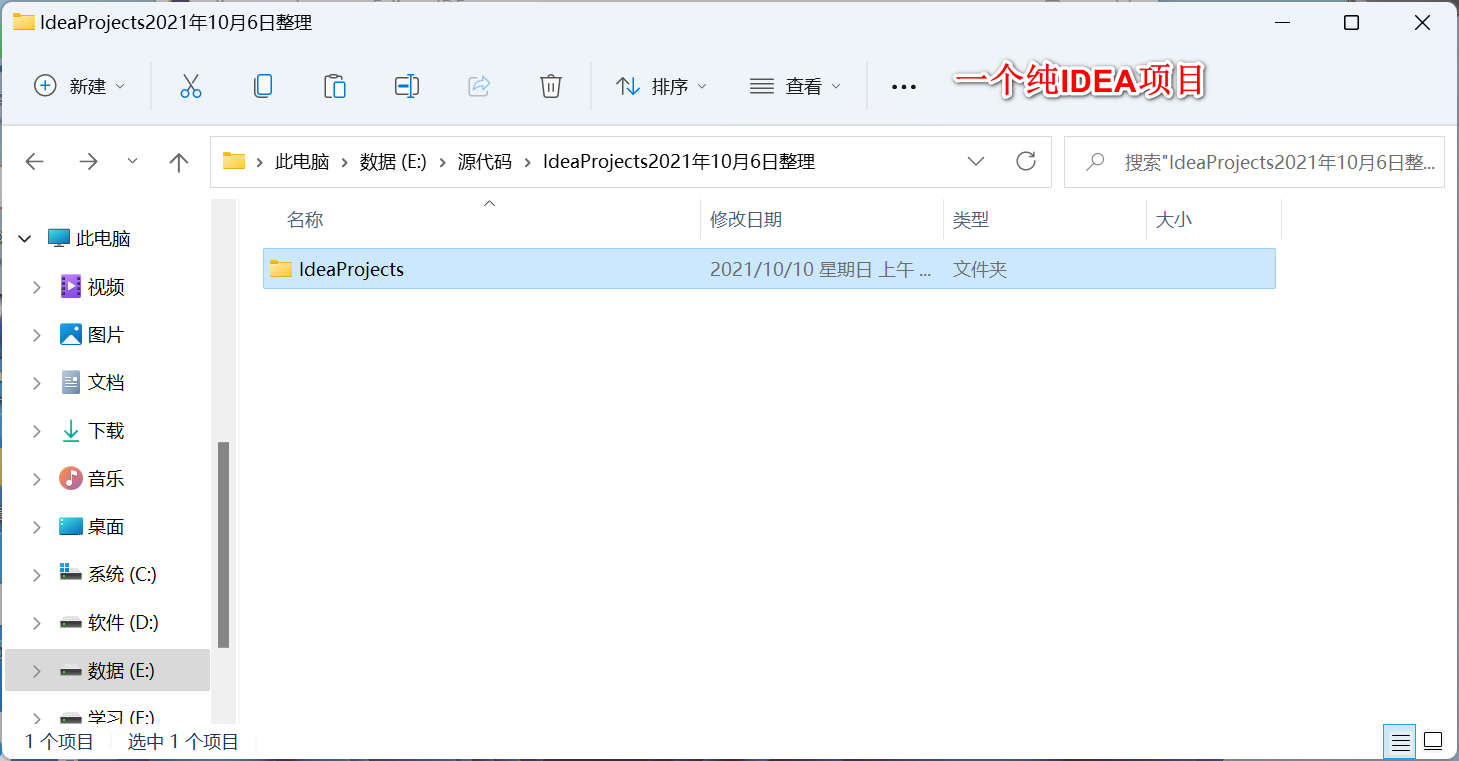Switch to large thumbnails view in status bar
1459x761 pixels.
(1432, 741)
